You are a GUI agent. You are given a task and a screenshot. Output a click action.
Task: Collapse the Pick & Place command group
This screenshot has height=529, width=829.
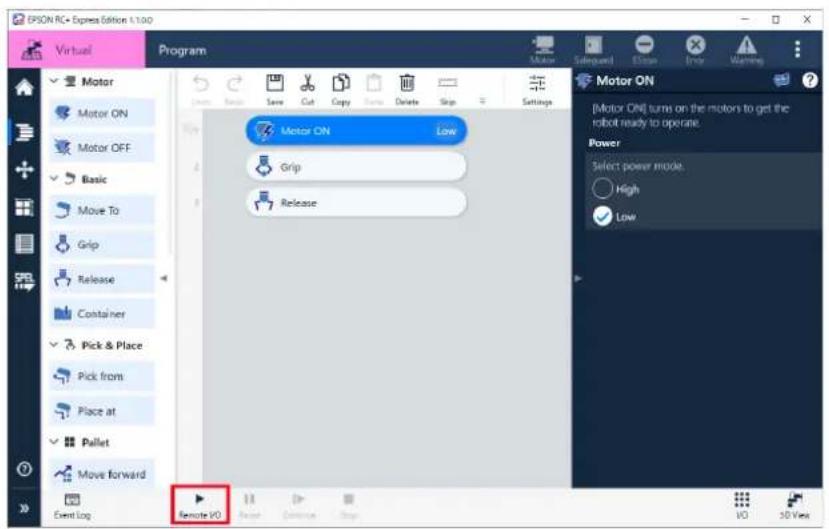[x=53, y=345]
